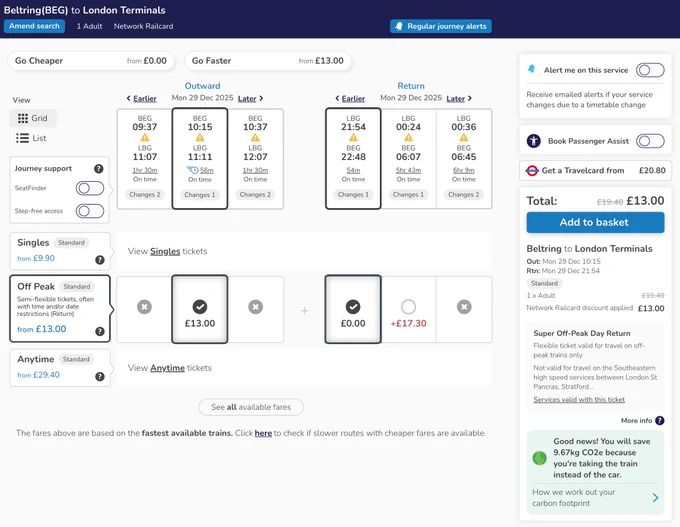Select the £0.00 return fare option
This screenshot has height=527, width=680.
pos(353,309)
